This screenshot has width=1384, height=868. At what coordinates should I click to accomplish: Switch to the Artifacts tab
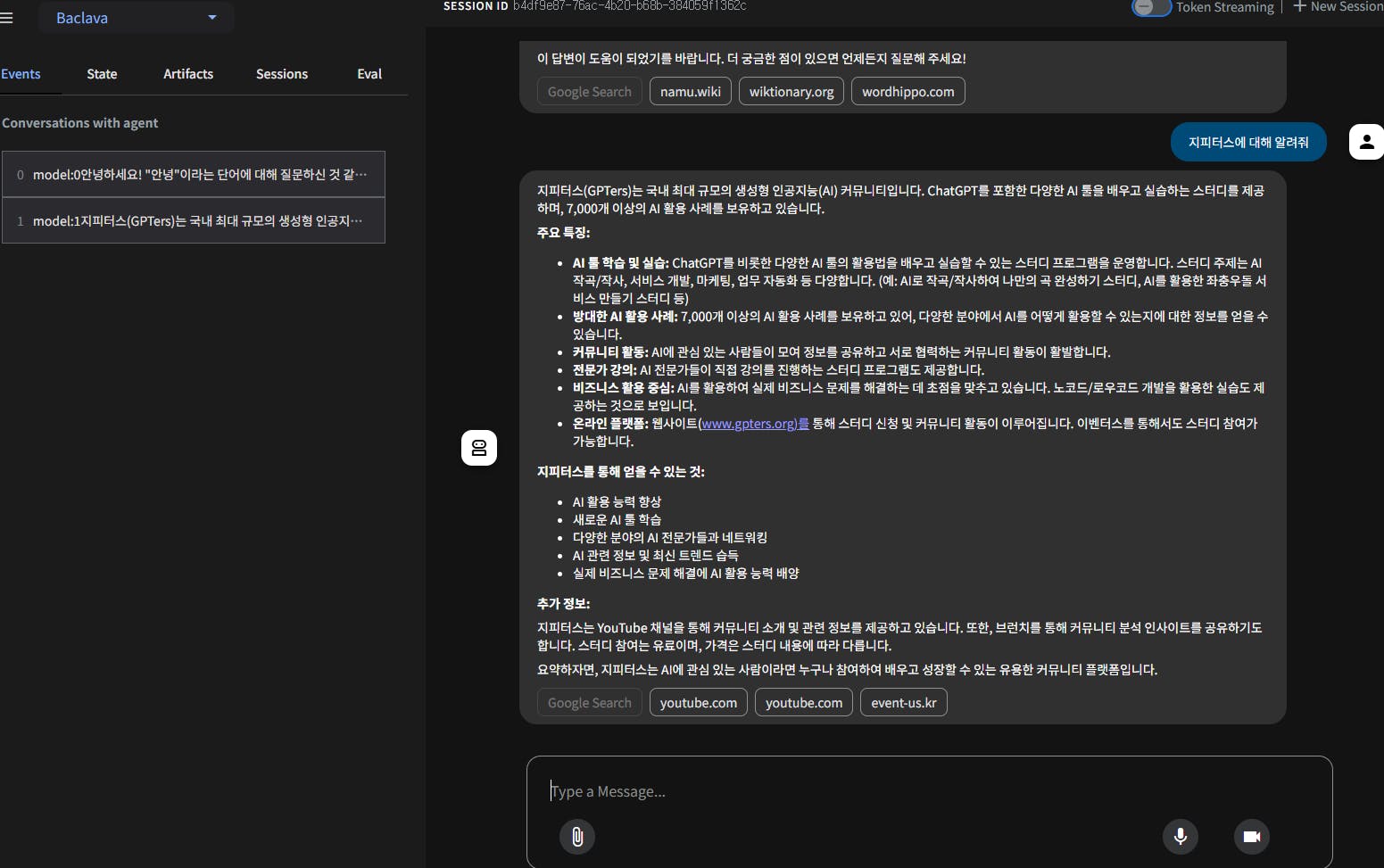click(188, 74)
